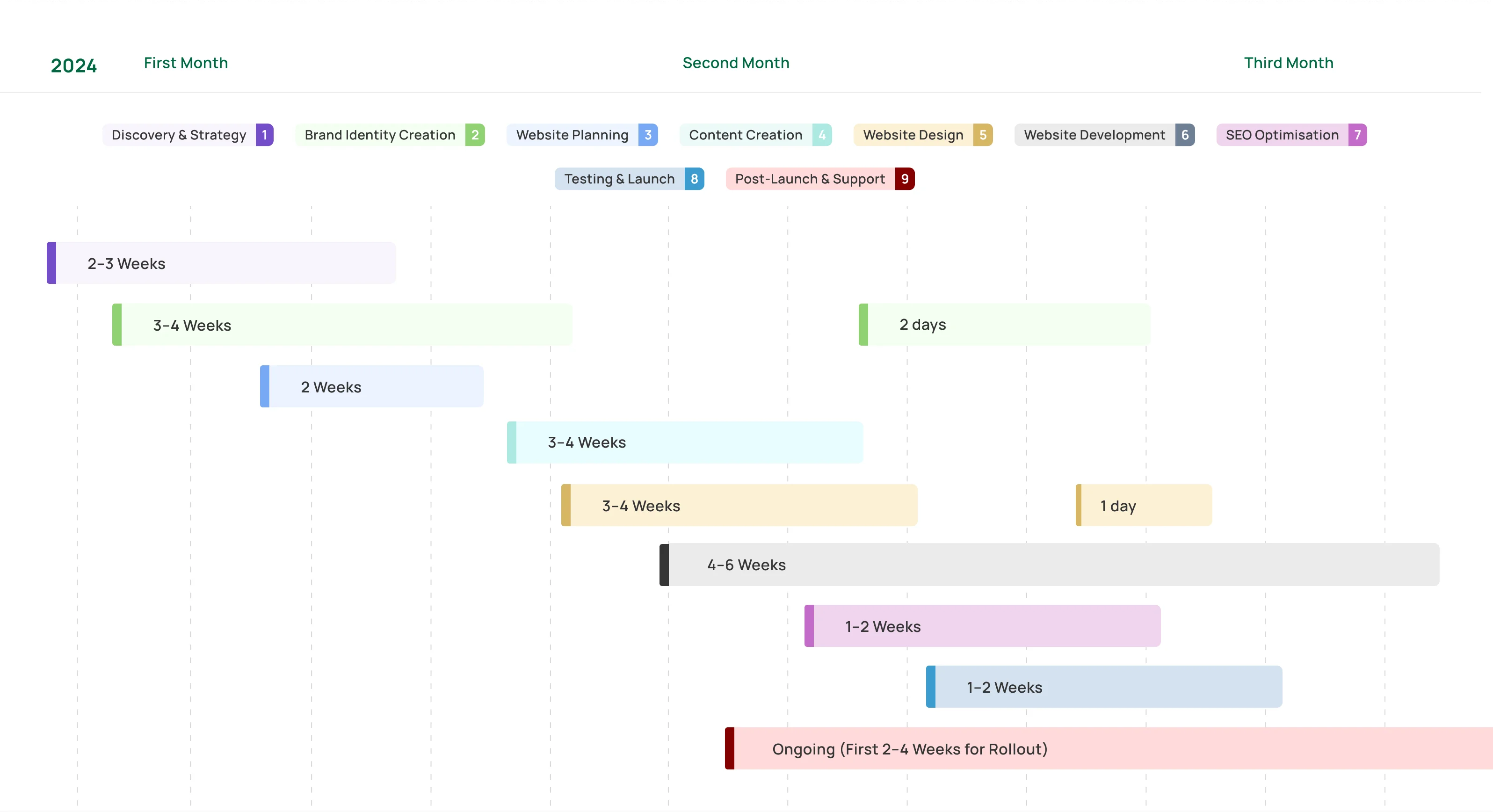Click the green number 2 badge
1493x812 pixels.
point(475,135)
